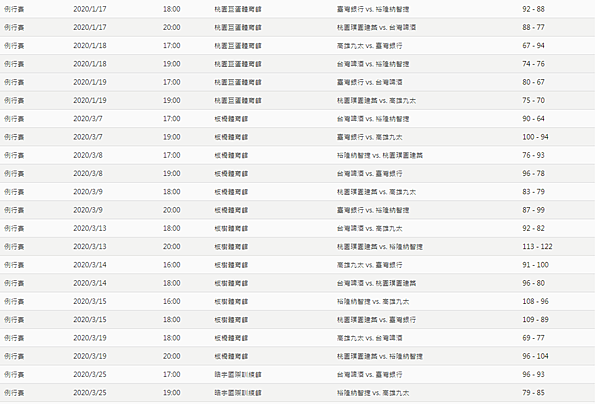Select time 16:00 in the 2020/3/14 row
This screenshot has height=404, width=600.
171,265
